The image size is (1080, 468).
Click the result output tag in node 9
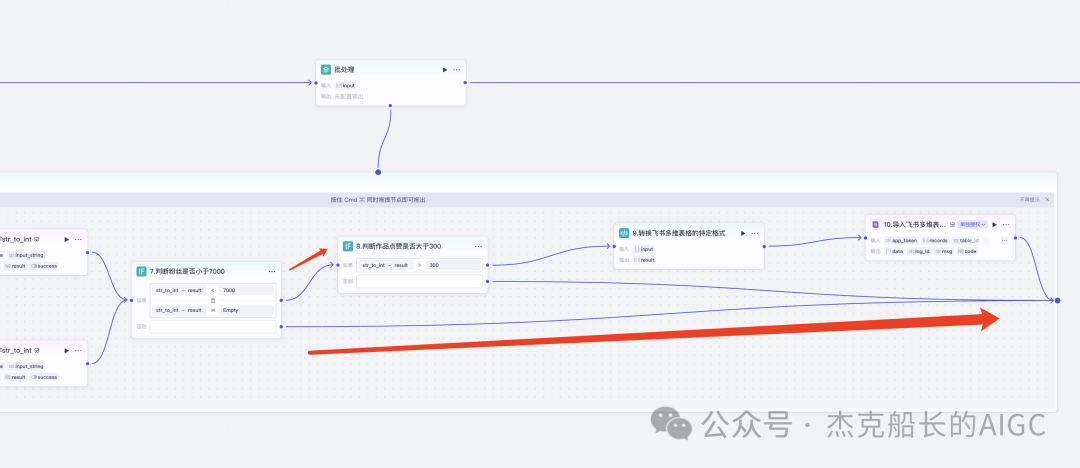[x=643, y=260]
